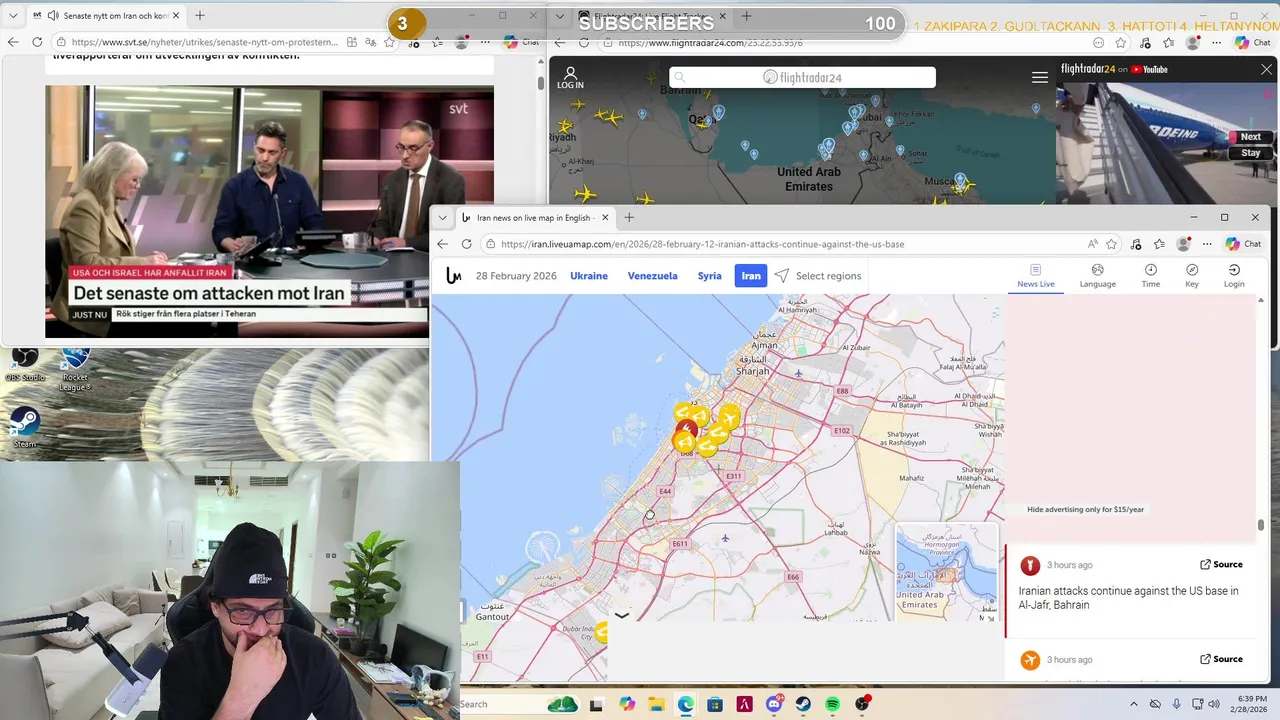Click the 28 February 2026 date text
Viewport: 1280px width, 720px height.
point(516,276)
